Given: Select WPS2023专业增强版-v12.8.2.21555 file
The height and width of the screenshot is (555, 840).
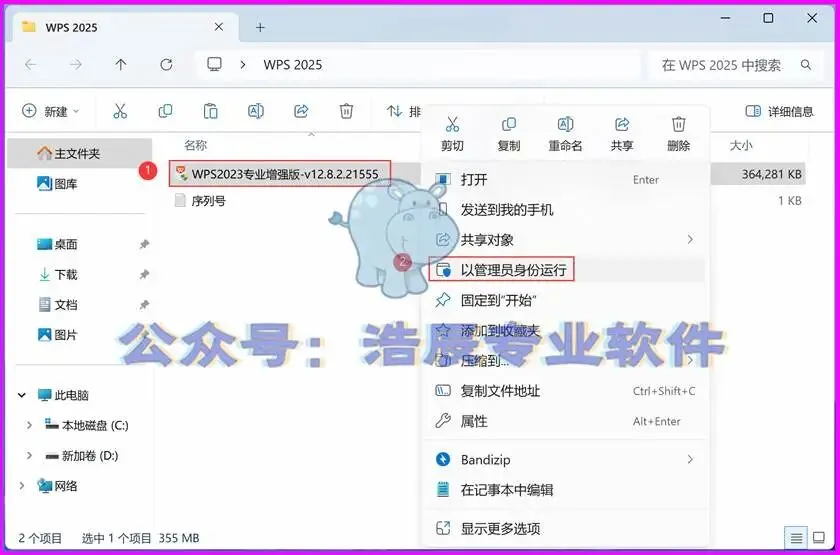Looking at the screenshot, I should pos(279,174).
